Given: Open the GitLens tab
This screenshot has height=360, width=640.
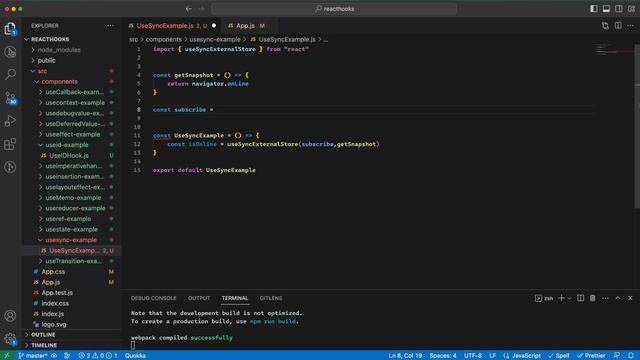Looking at the screenshot, I should click(271, 298).
